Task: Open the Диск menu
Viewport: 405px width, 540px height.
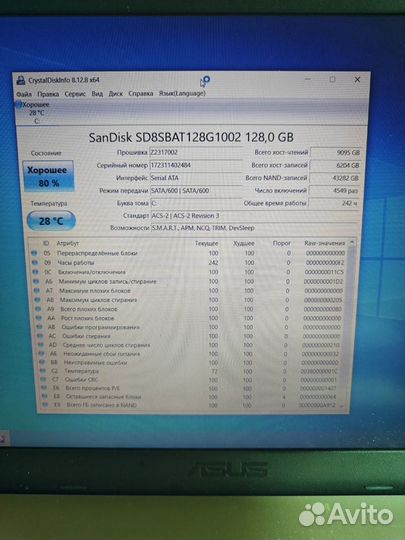Action: click(115, 94)
